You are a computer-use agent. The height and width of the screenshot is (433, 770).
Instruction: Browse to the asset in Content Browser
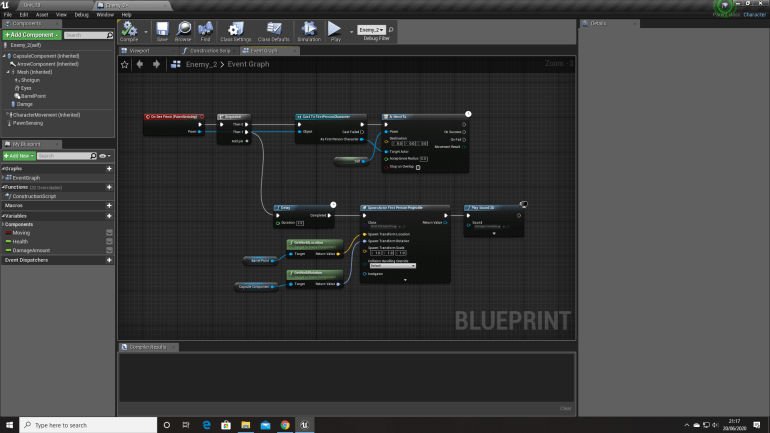(183, 31)
